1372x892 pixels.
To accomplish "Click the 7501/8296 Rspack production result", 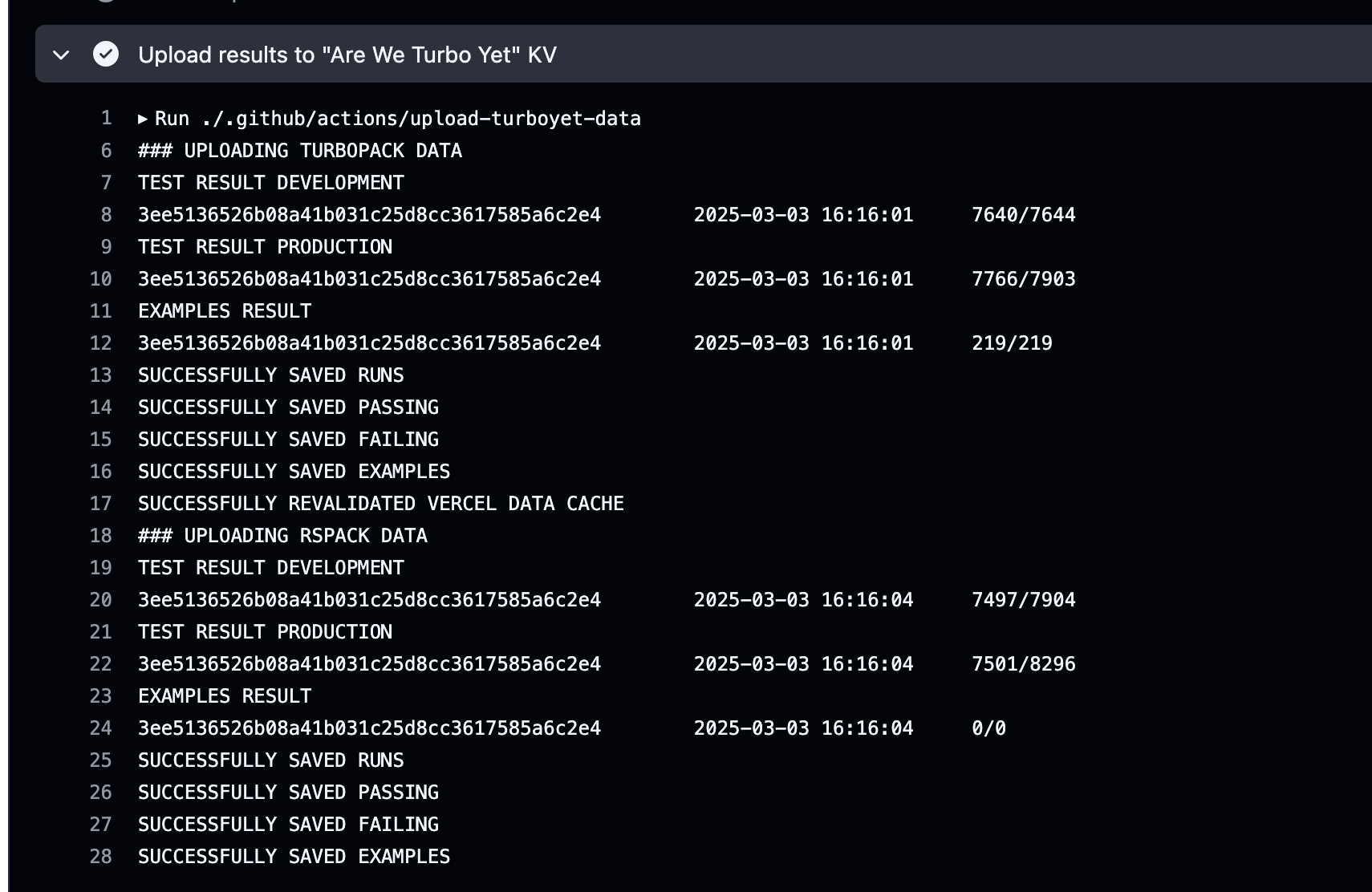I will 1023,664.
